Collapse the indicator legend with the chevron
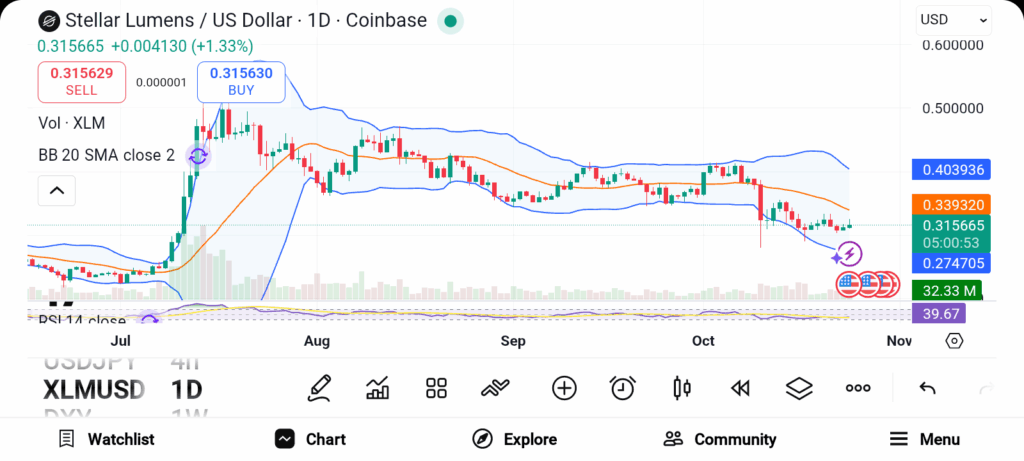Screen dimensions: 1024x461 pos(57,190)
